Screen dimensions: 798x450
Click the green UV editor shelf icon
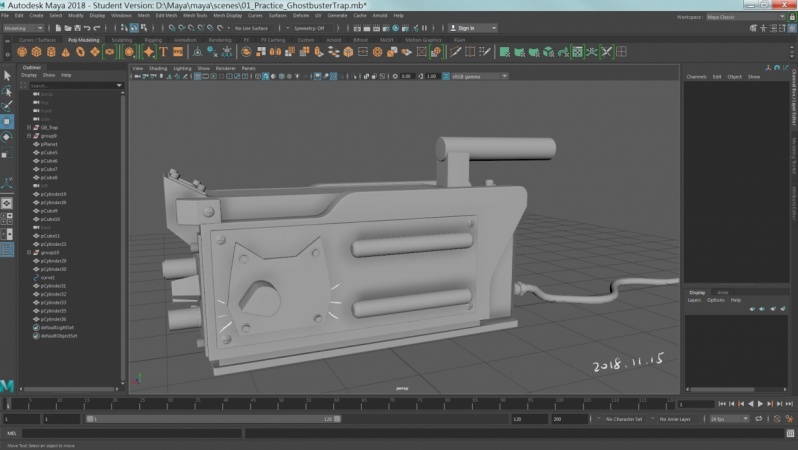[577, 52]
